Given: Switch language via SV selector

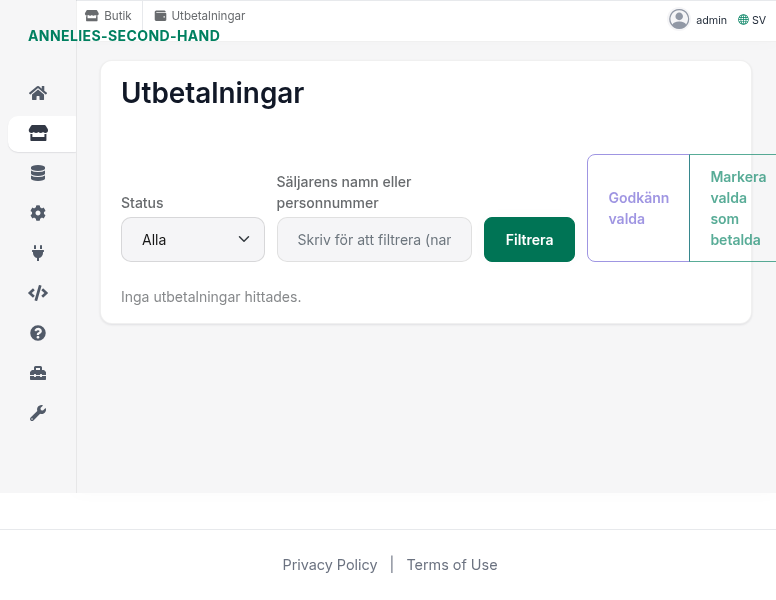Looking at the screenshot, I should click(752, 20).
